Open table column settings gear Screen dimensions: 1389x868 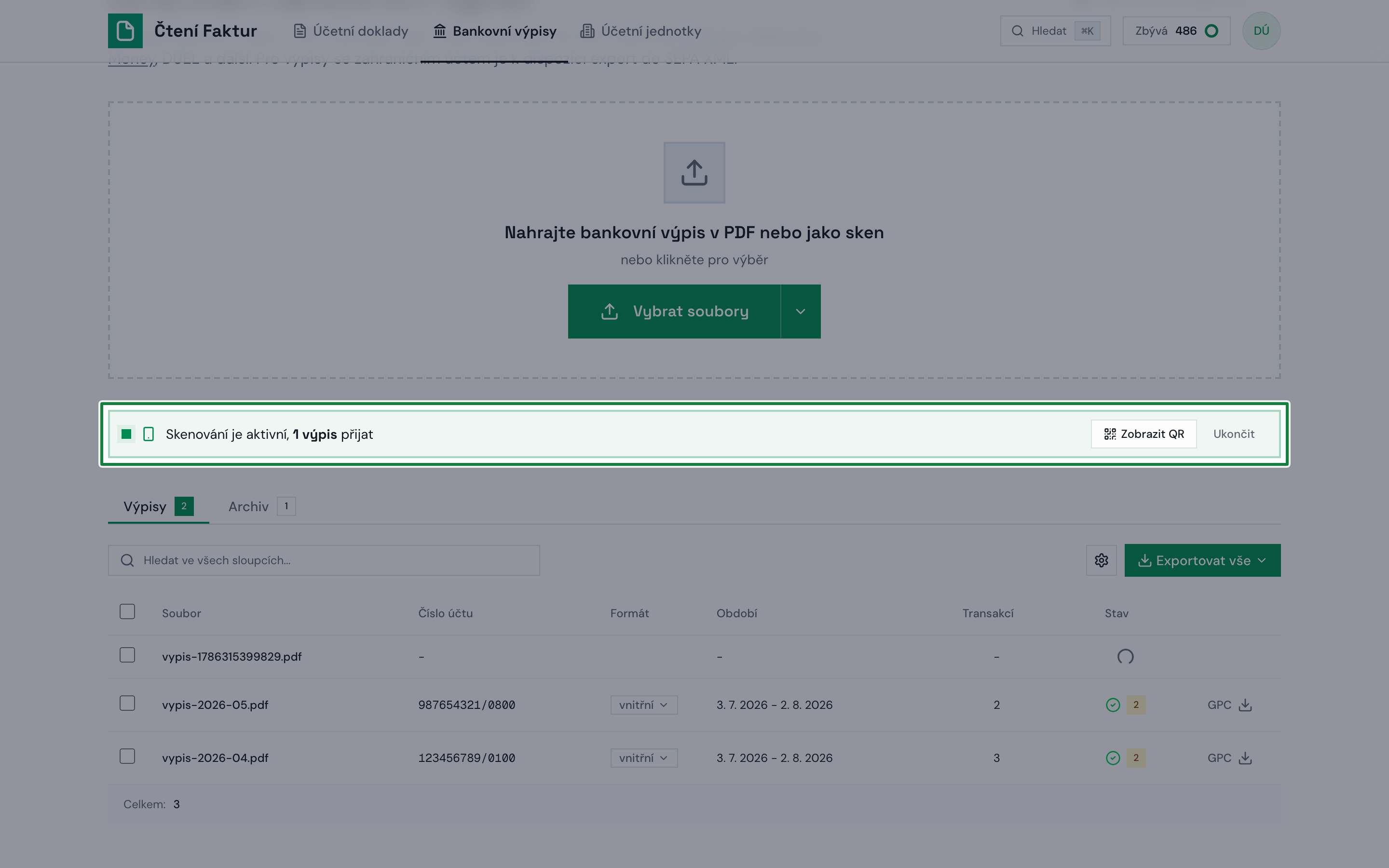1102,560
